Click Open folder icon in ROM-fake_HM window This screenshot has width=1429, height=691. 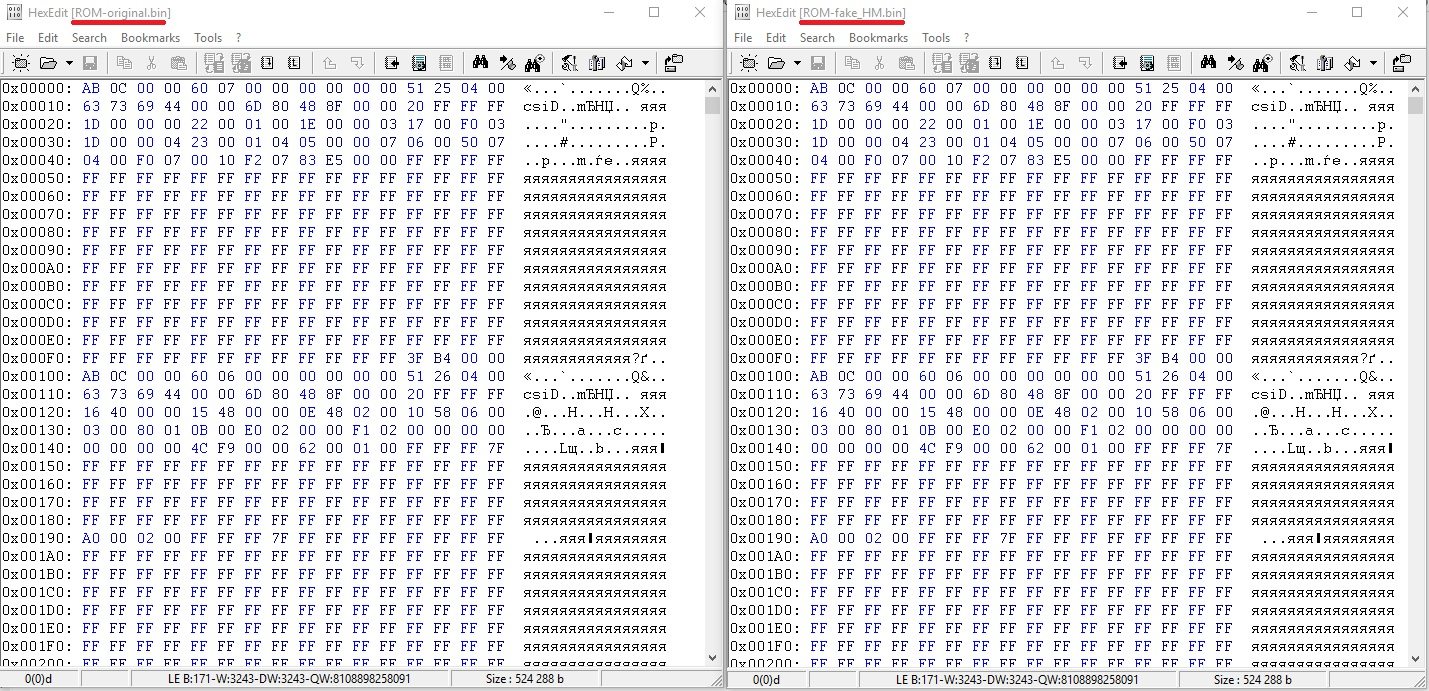pyautogui.click(x=775, y=63)
